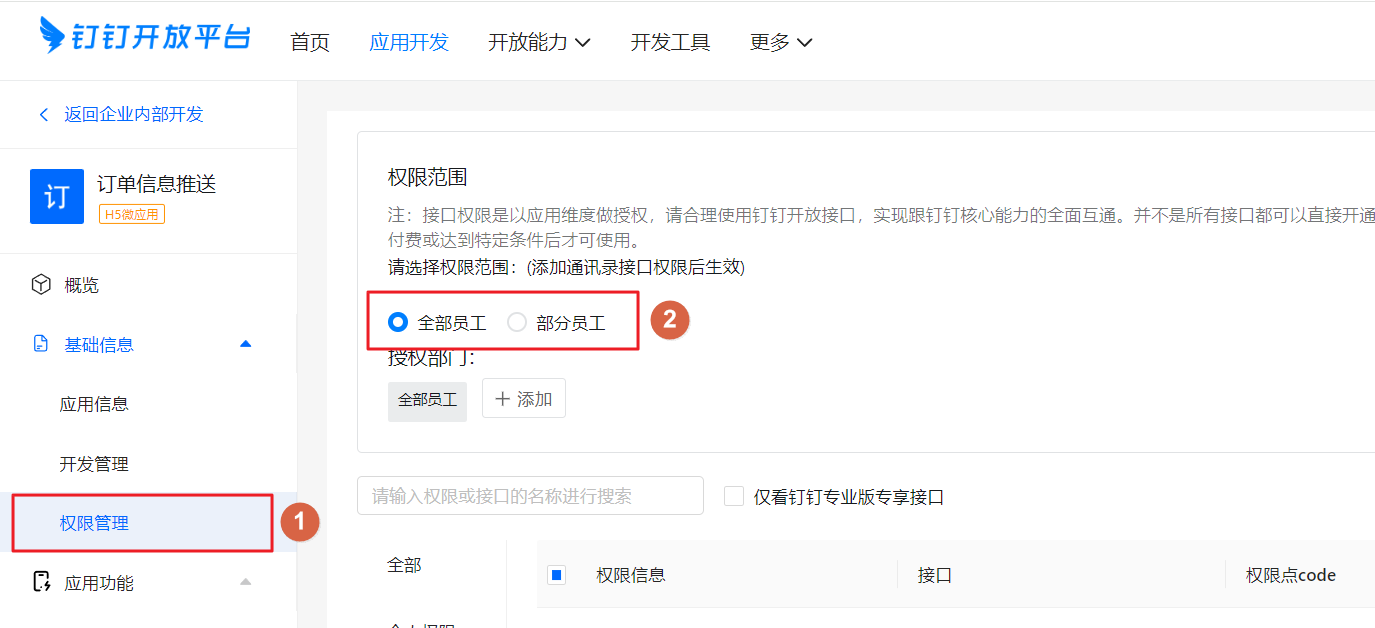The image size is (1375, 628).
Task: Collapse the 基础信息 section arrow
Action: pos(246,344)
